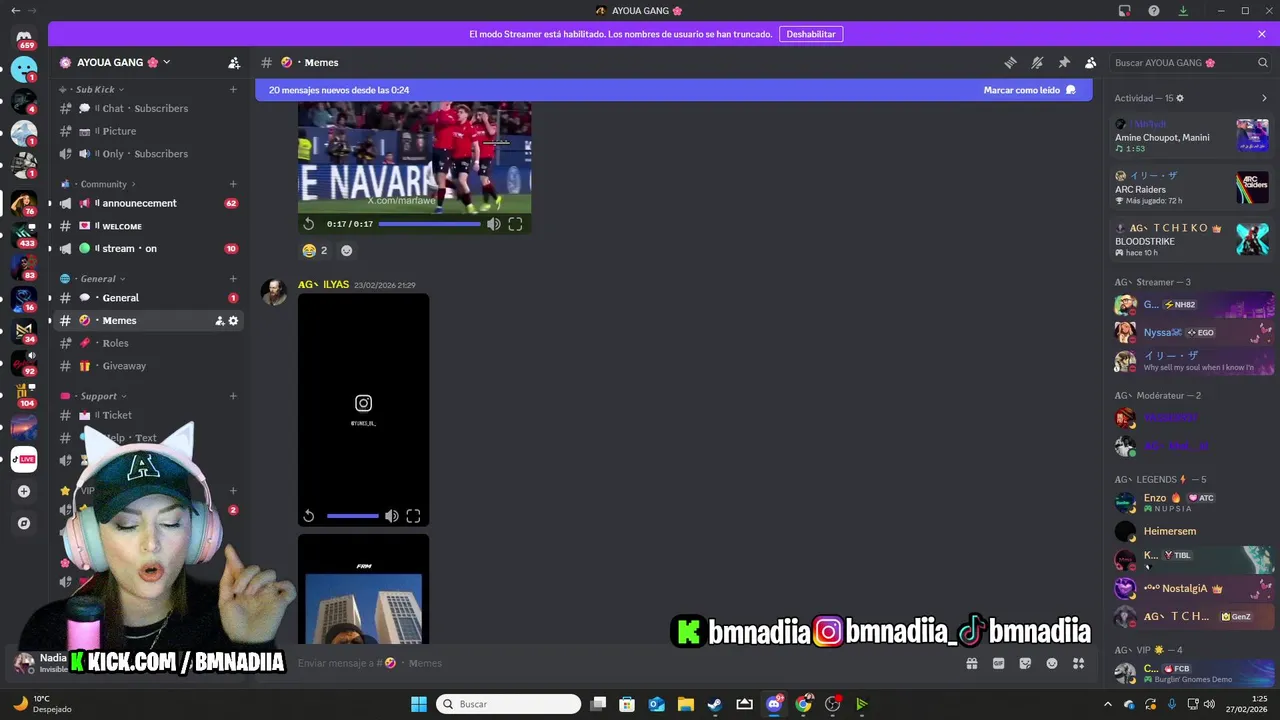Open the Roles channel
This screenshot has height=720, width=1280.
[x=148, y=343]
